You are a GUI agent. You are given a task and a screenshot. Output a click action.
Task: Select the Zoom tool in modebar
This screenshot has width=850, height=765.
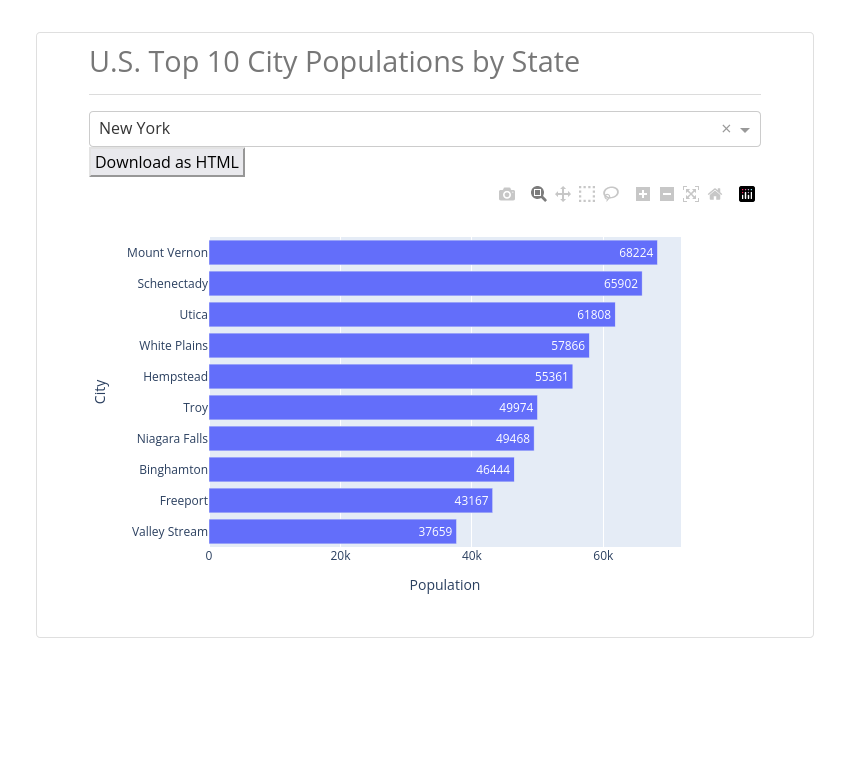538,194
